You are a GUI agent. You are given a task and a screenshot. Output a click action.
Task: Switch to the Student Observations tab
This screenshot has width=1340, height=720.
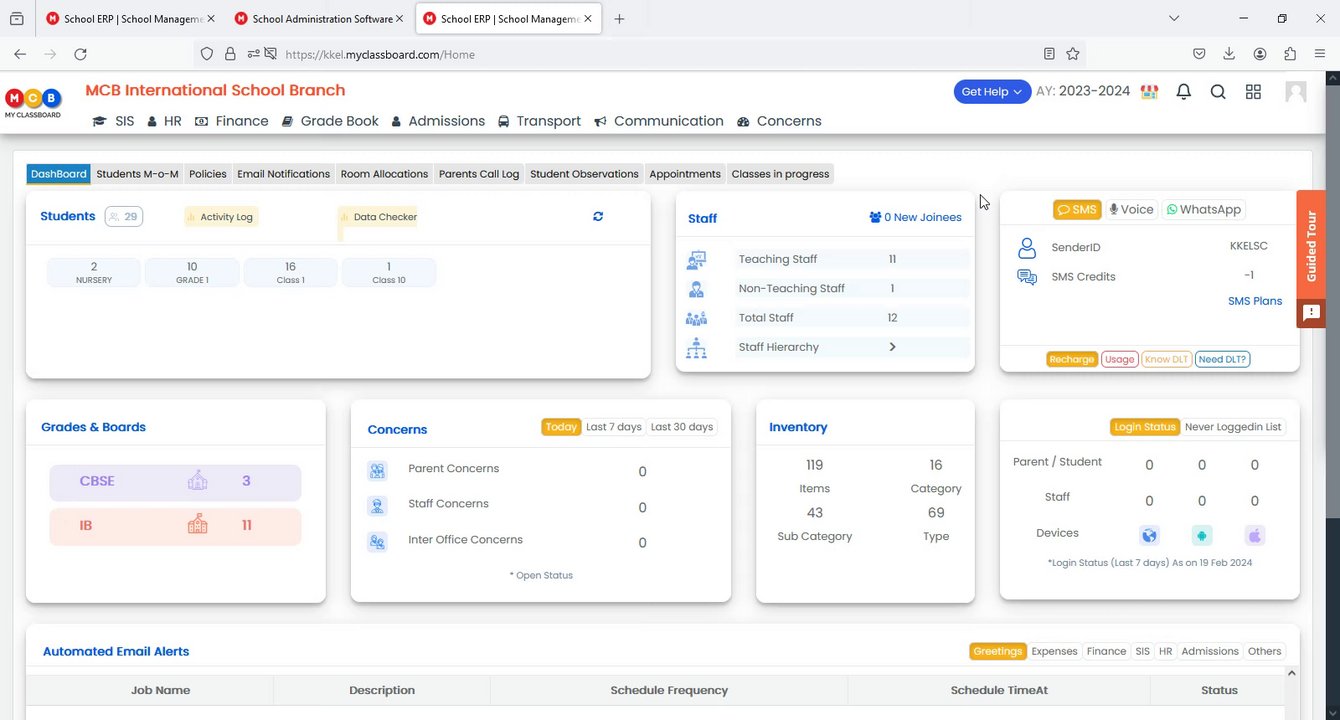click(584, 174)
